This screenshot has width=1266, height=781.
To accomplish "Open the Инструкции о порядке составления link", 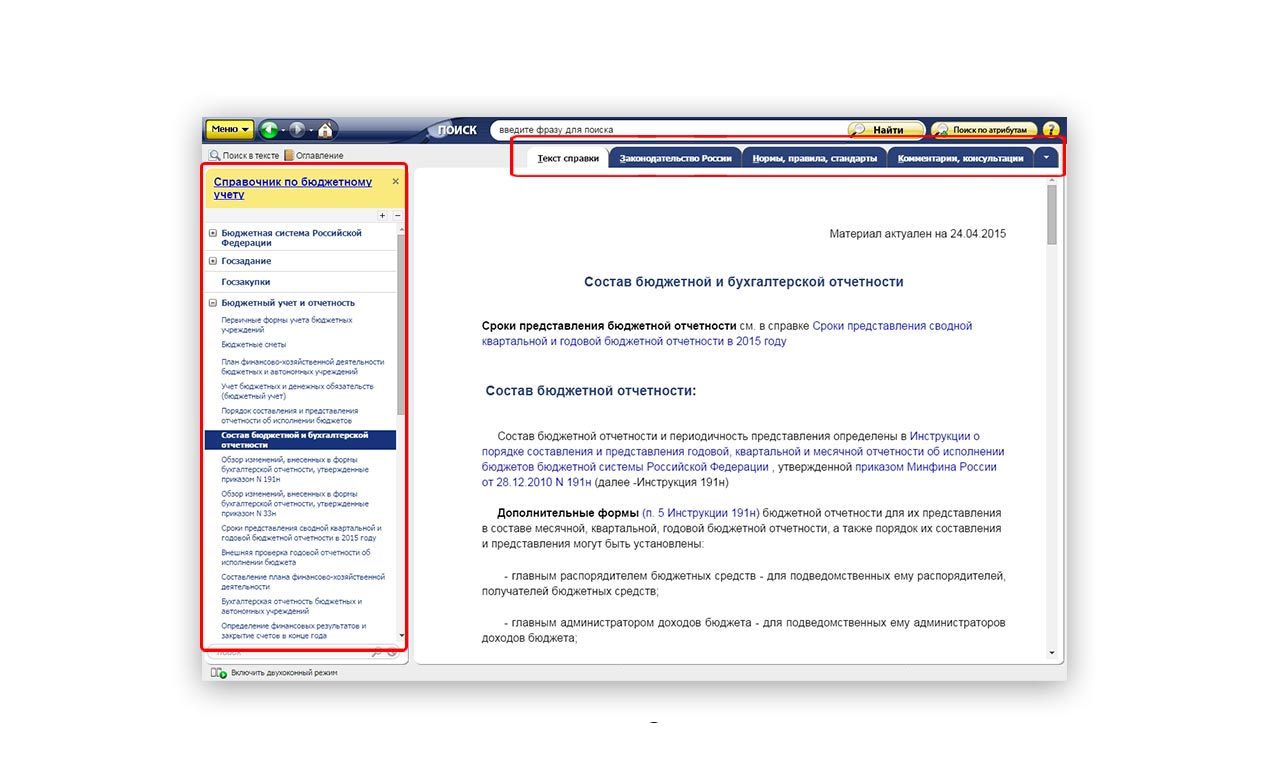I will click(x=743, y=451).
